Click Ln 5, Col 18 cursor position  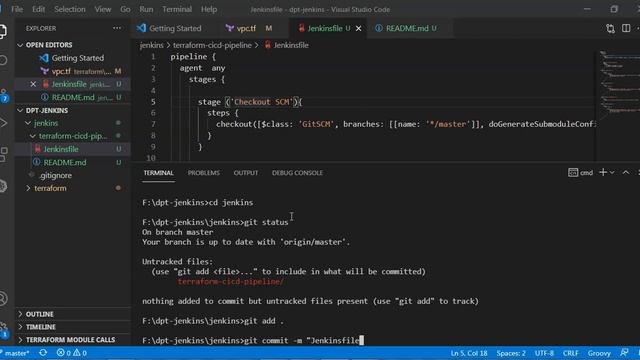click(469, 353)
